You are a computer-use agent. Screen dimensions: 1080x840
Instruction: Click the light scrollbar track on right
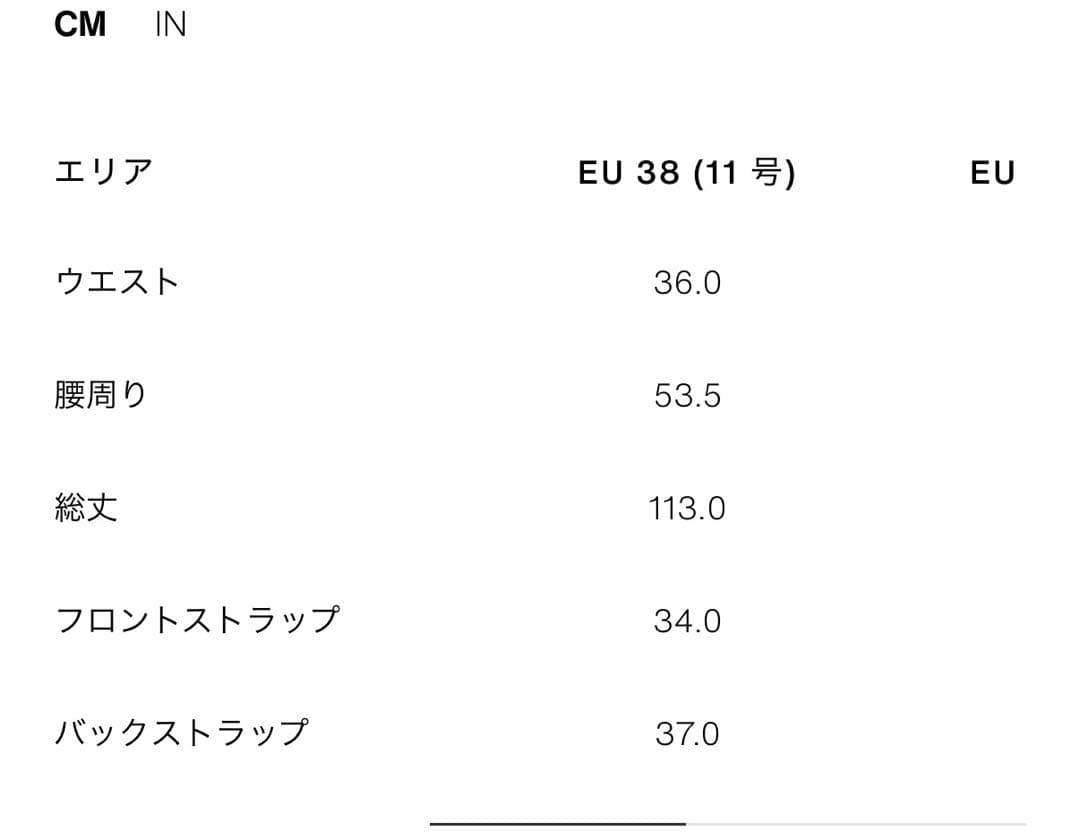click(856, 823)
